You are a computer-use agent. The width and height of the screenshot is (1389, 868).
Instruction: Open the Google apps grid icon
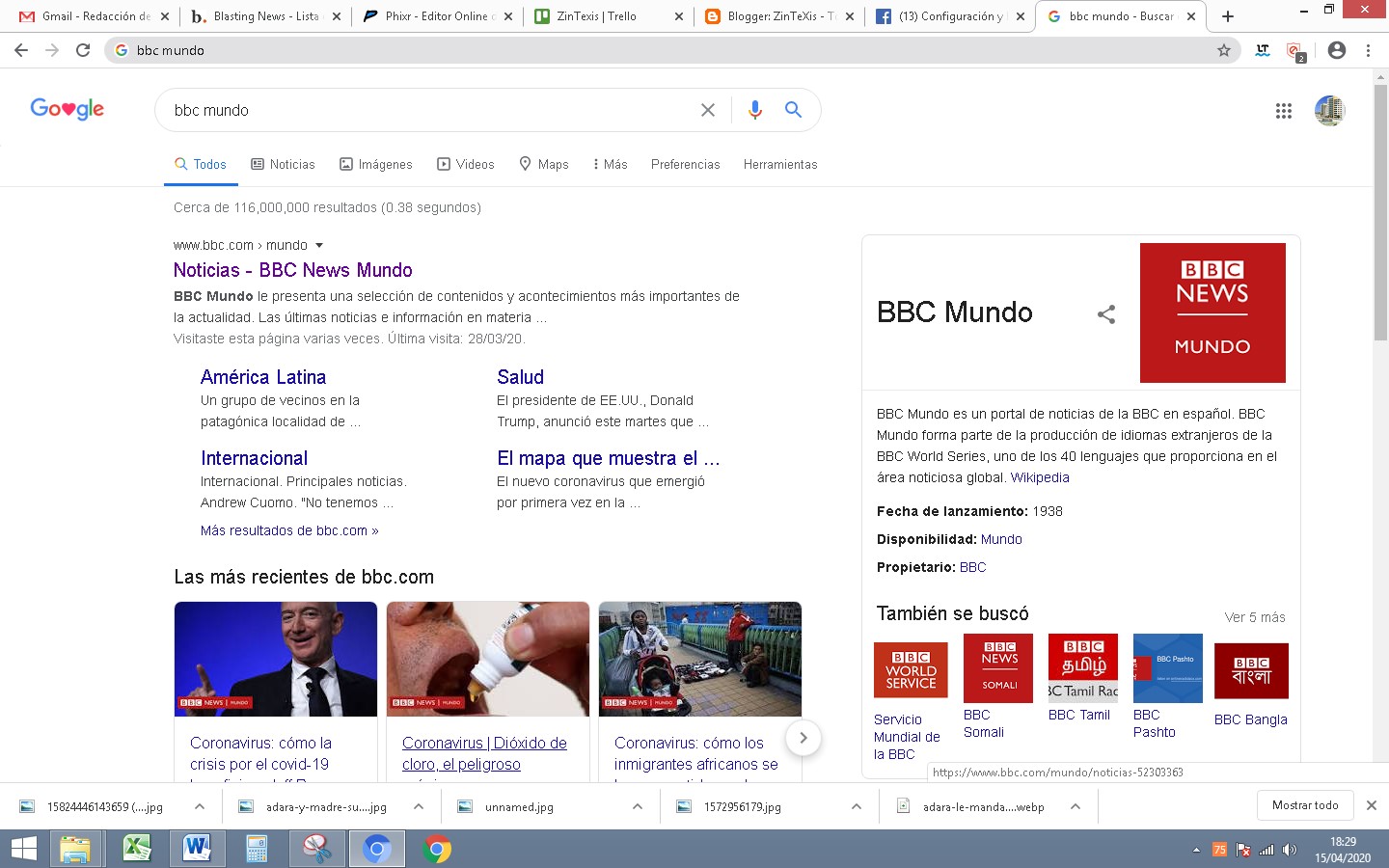pos(1284,111)
